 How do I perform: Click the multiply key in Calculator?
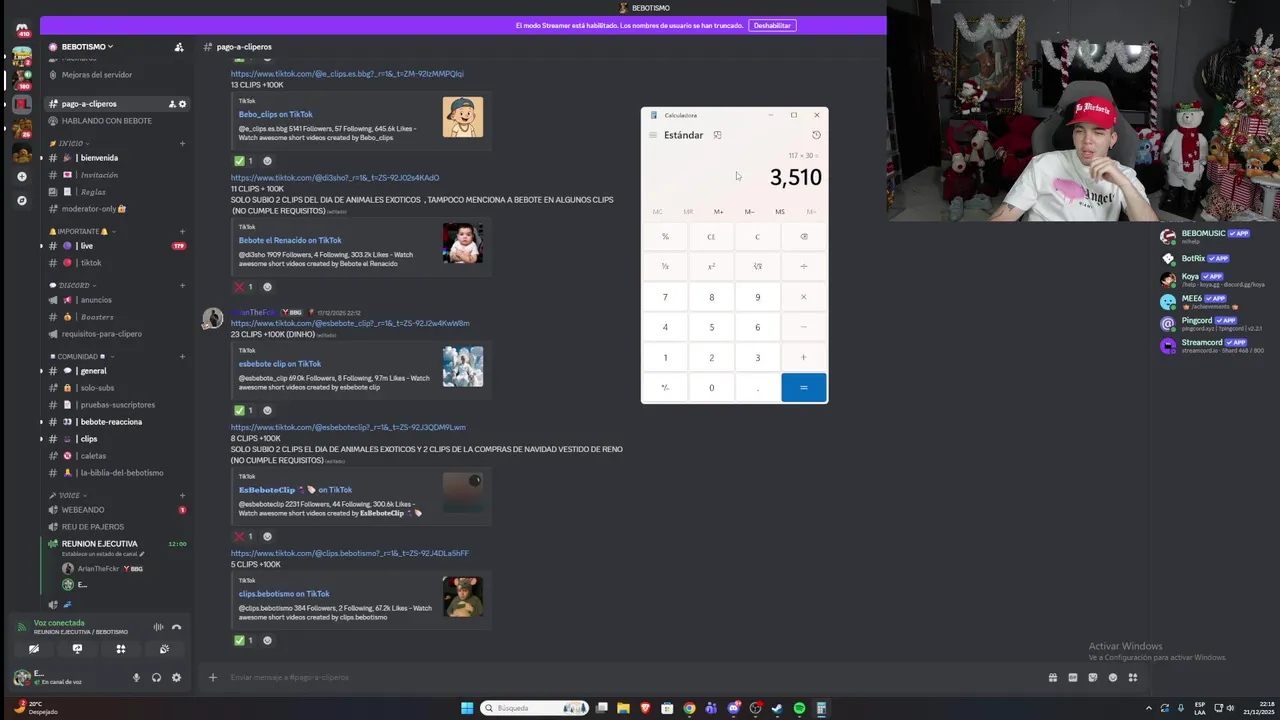pos(804,297)
